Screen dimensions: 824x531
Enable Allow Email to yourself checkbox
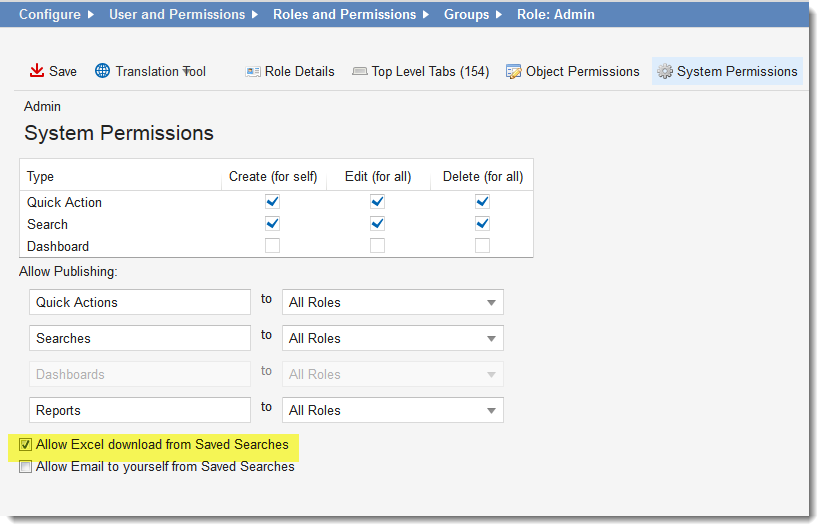coord(25,467)
